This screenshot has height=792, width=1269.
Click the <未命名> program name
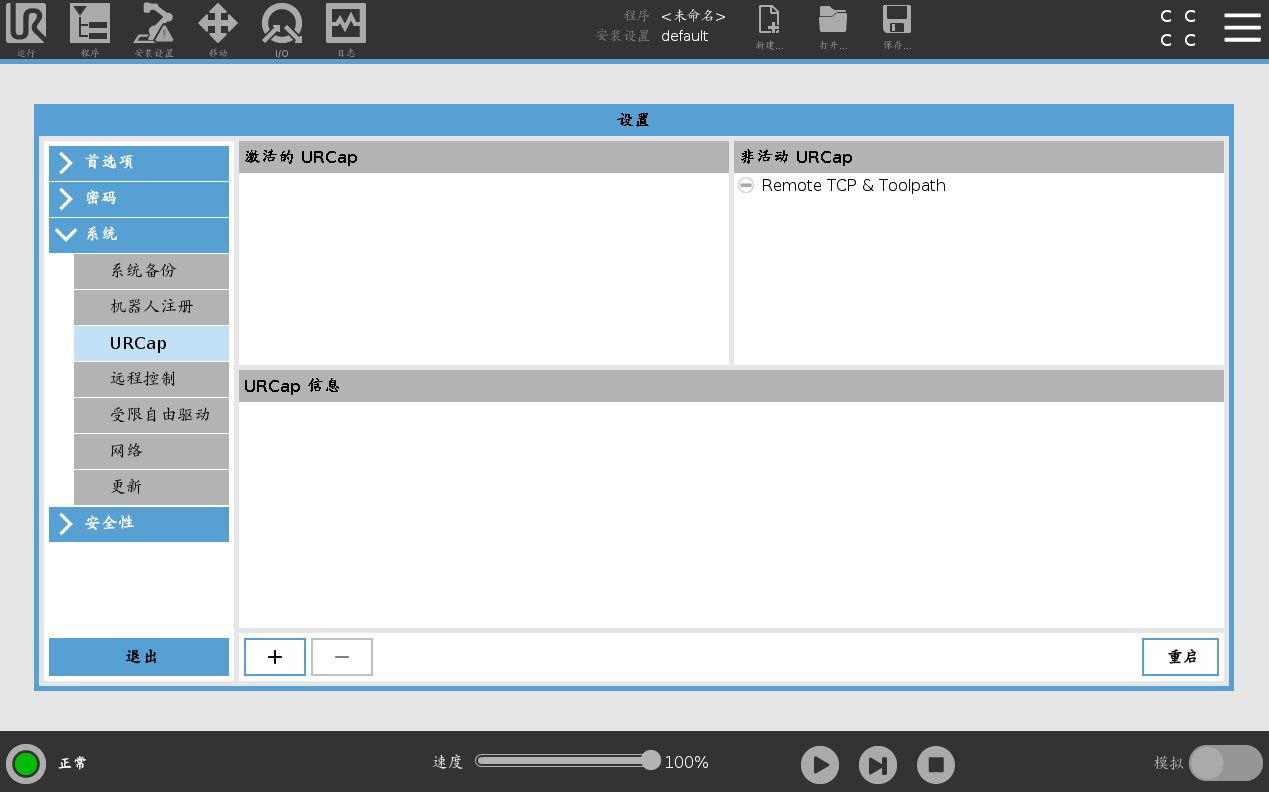[693, 16]
